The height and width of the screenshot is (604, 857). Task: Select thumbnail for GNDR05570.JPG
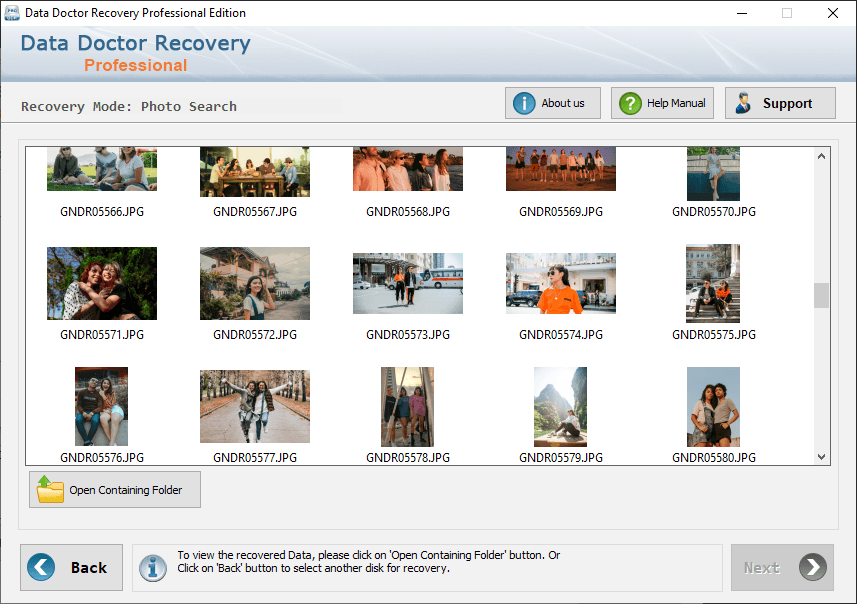click(713, 174)
